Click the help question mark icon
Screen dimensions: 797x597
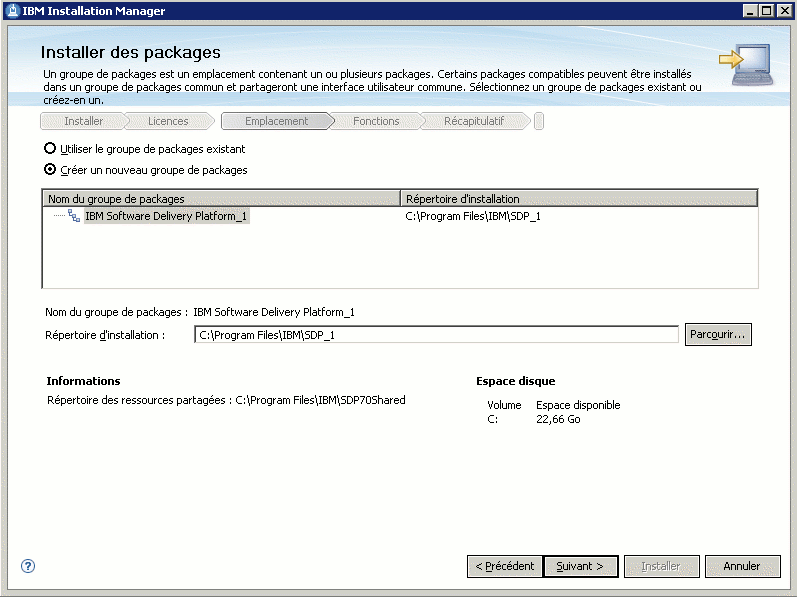coord(28,566)
